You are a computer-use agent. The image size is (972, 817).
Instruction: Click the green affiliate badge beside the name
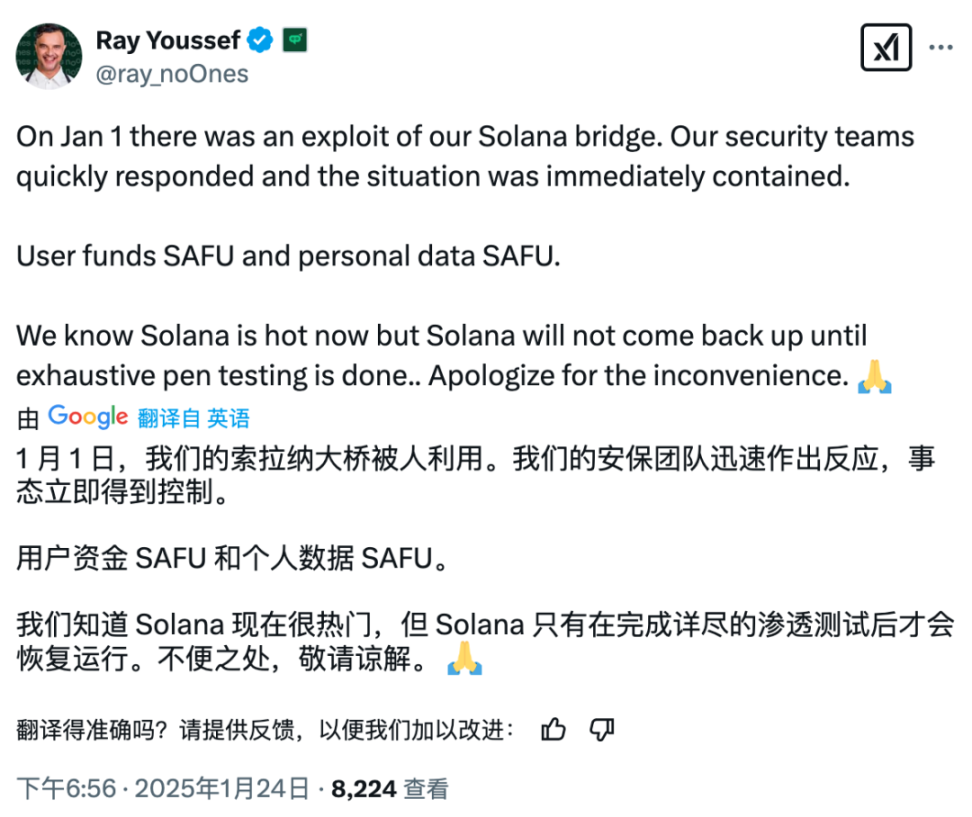(x=295, y=40)
